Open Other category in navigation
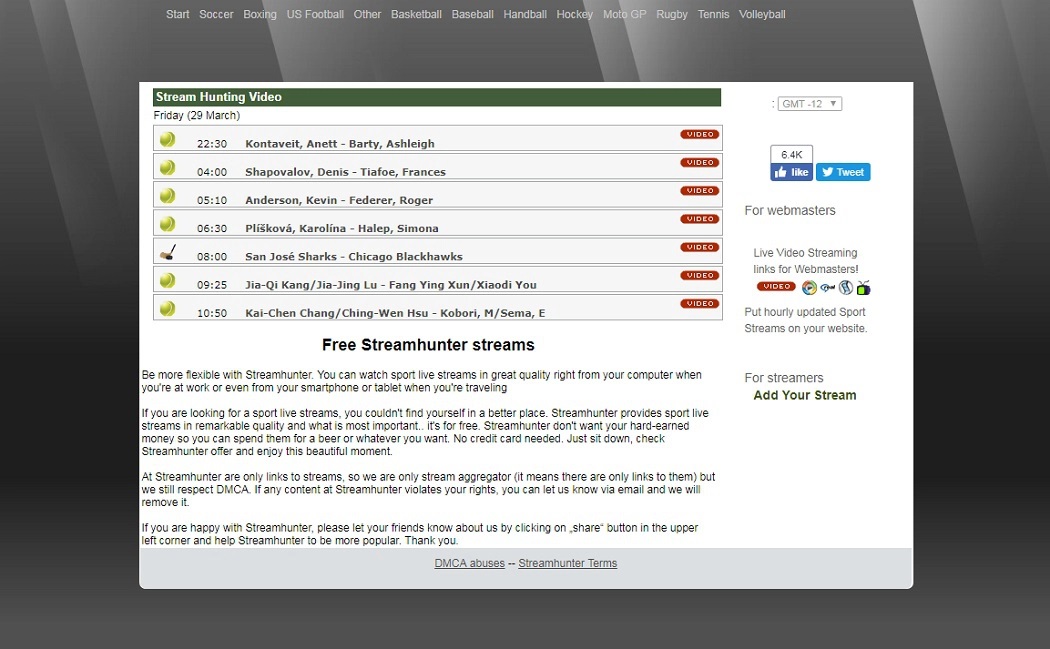 click(x=367, y=14)
